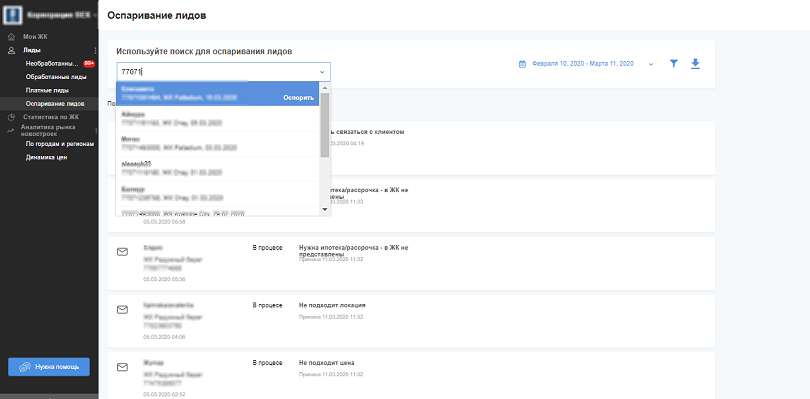The width and height of the screenshot is (810, 399).
Task: Go to Обработанные лиды
Action: point(56,77)
